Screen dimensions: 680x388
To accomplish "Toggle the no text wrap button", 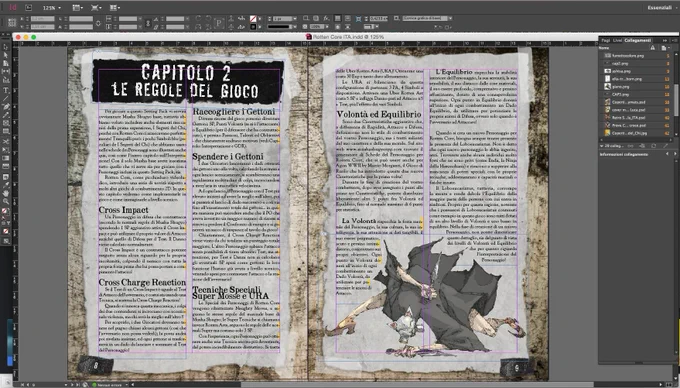I will (x=337, y=18).
